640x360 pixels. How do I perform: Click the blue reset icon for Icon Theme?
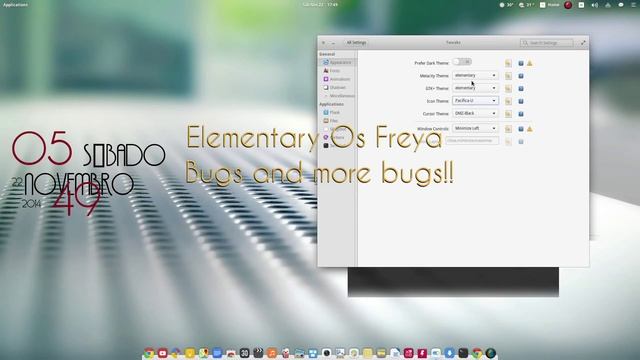coord(521,101)
